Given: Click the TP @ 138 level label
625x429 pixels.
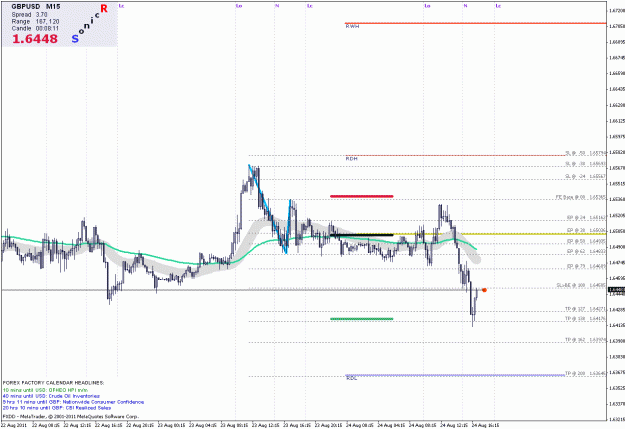Looking at the screenshot, I should coord(586,319).
